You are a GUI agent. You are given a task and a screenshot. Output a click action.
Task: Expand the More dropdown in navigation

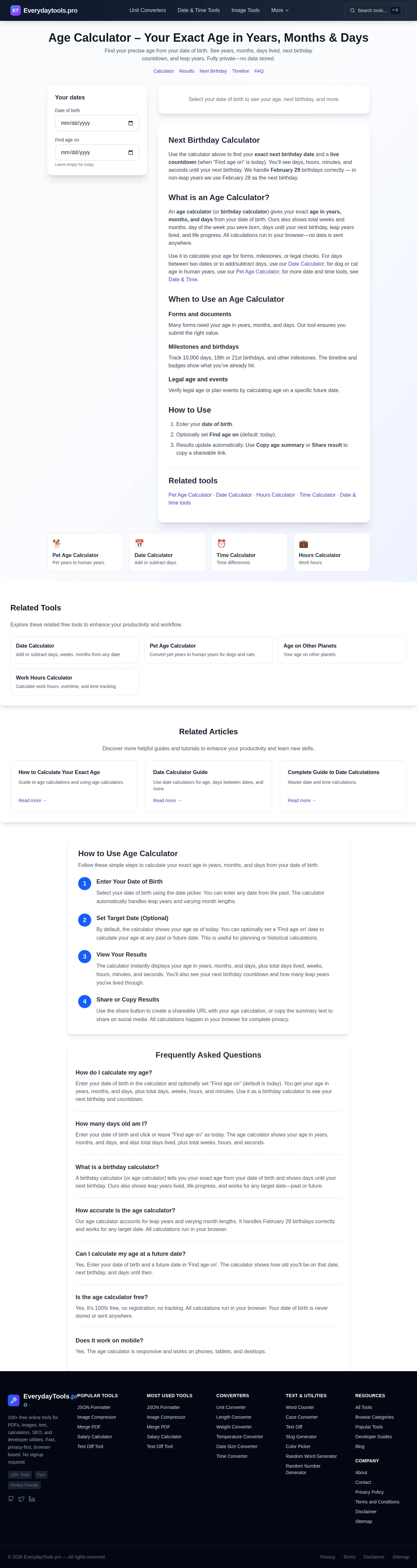tap(280, 10)
